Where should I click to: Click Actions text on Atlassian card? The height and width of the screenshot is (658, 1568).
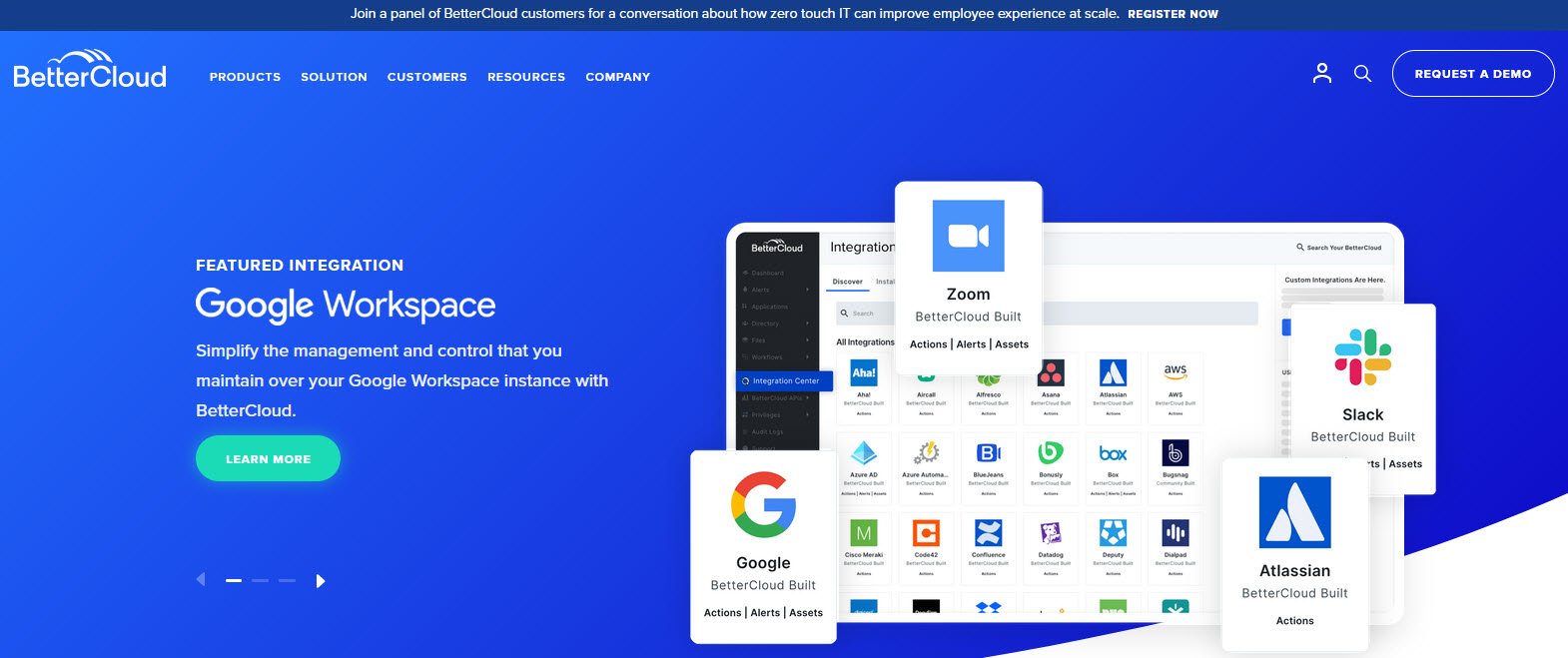(1294, 621)
